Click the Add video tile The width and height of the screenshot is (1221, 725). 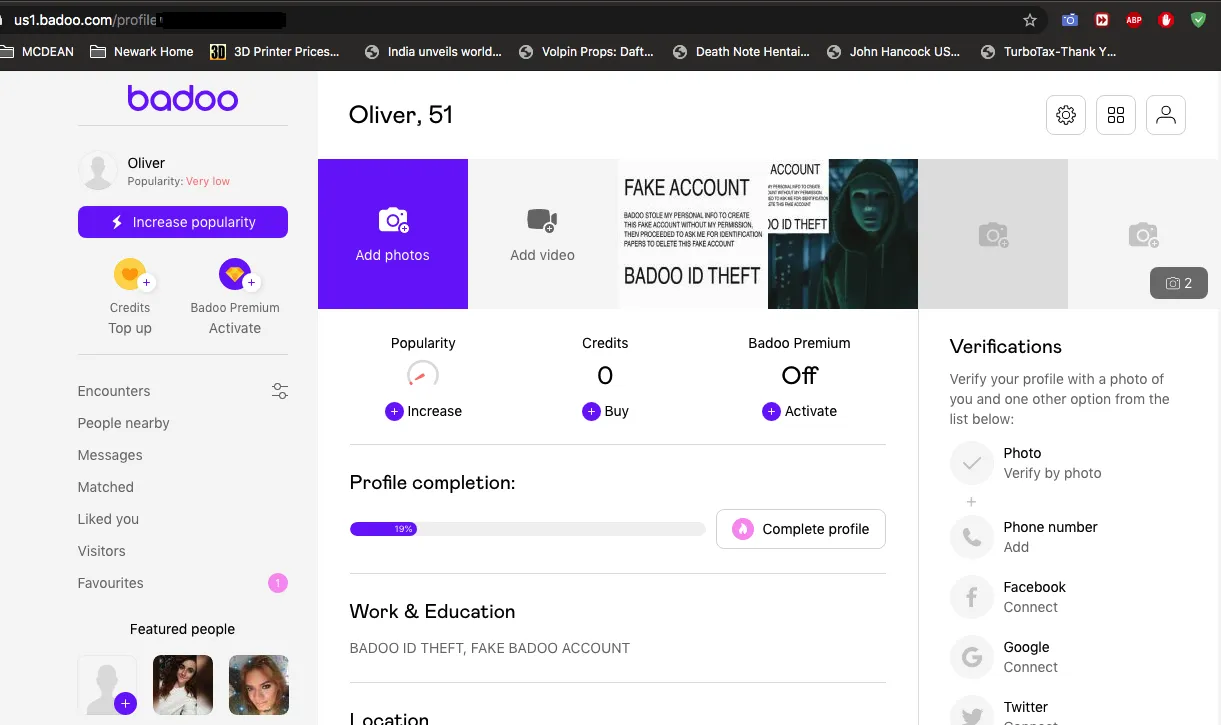tap(542, 234)
